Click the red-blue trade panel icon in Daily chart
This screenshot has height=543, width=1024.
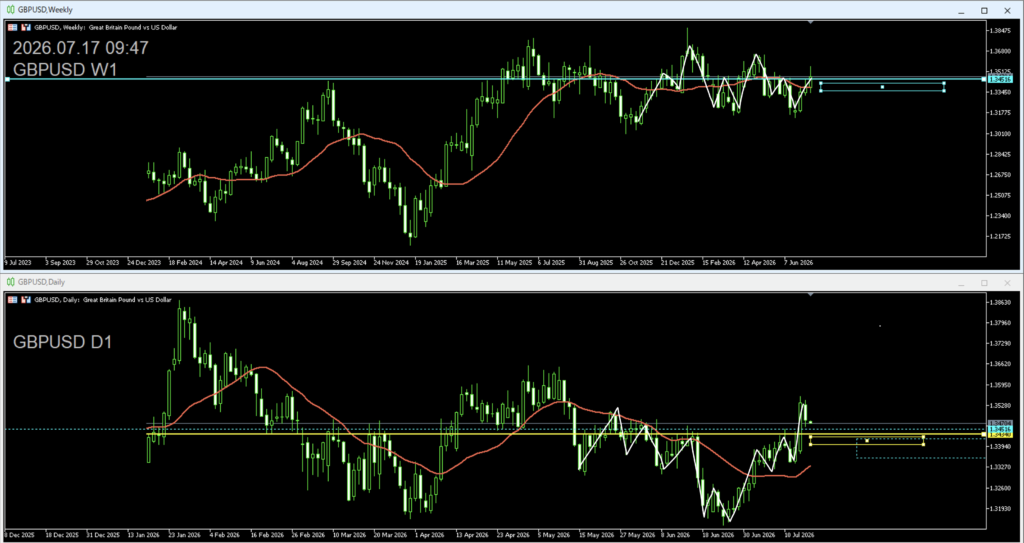click(x=25, y=300)
